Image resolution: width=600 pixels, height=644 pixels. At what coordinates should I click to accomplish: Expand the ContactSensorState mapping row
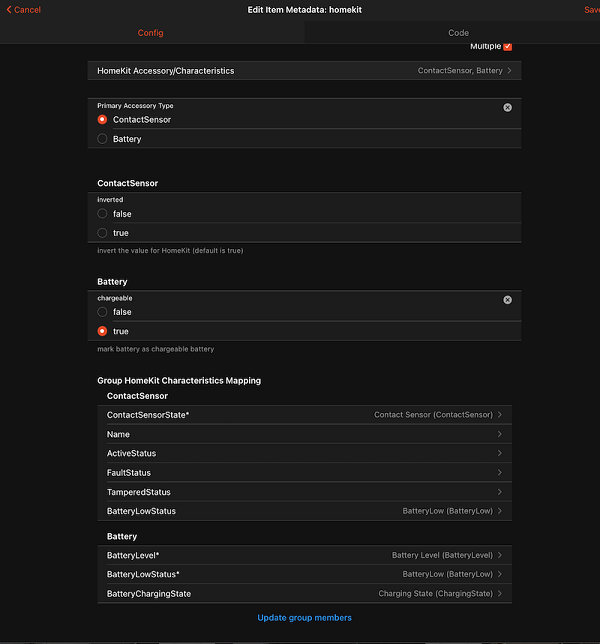click(304, 415)
